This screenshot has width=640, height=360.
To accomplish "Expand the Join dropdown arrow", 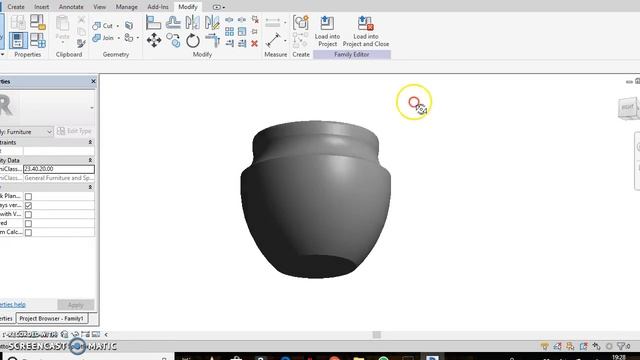I will 119,38.
